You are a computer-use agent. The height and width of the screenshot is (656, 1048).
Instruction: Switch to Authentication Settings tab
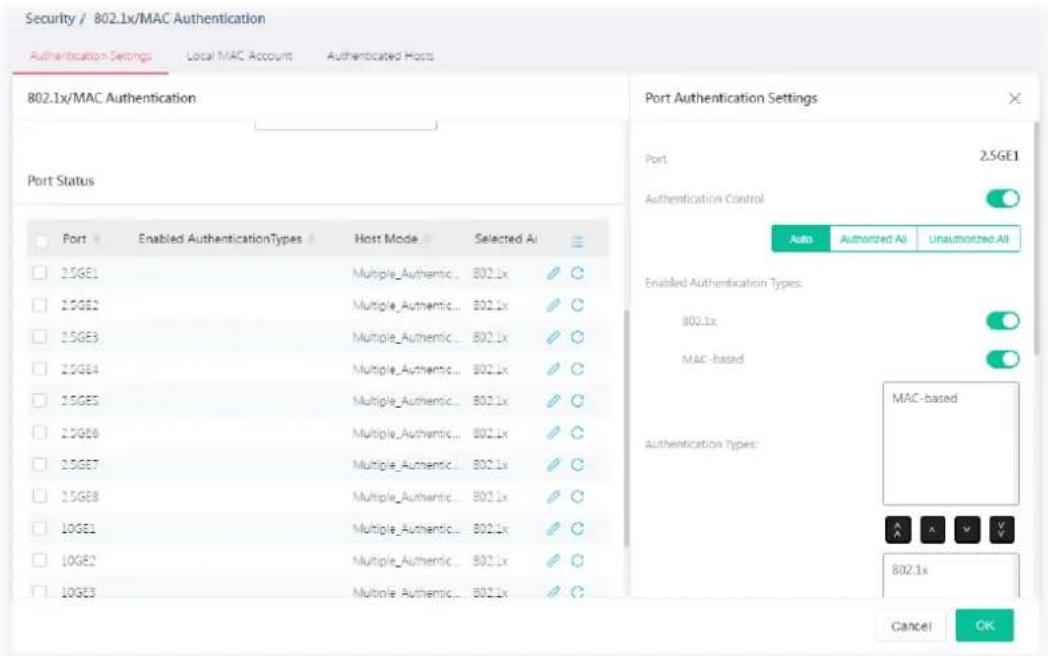coord(90,56)
